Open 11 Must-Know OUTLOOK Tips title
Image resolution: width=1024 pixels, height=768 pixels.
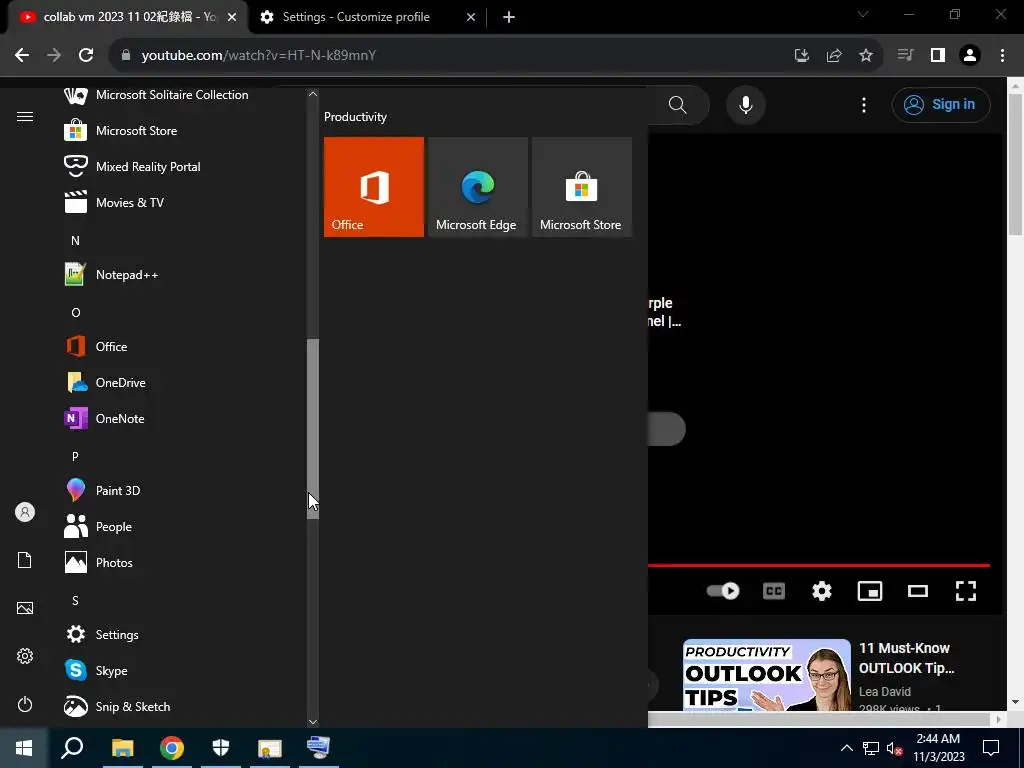click(906, 658)
